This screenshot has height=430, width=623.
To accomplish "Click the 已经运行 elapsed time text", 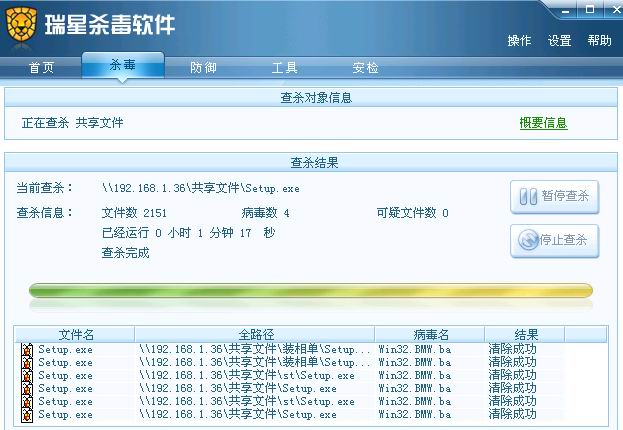I will pos(188,233).
